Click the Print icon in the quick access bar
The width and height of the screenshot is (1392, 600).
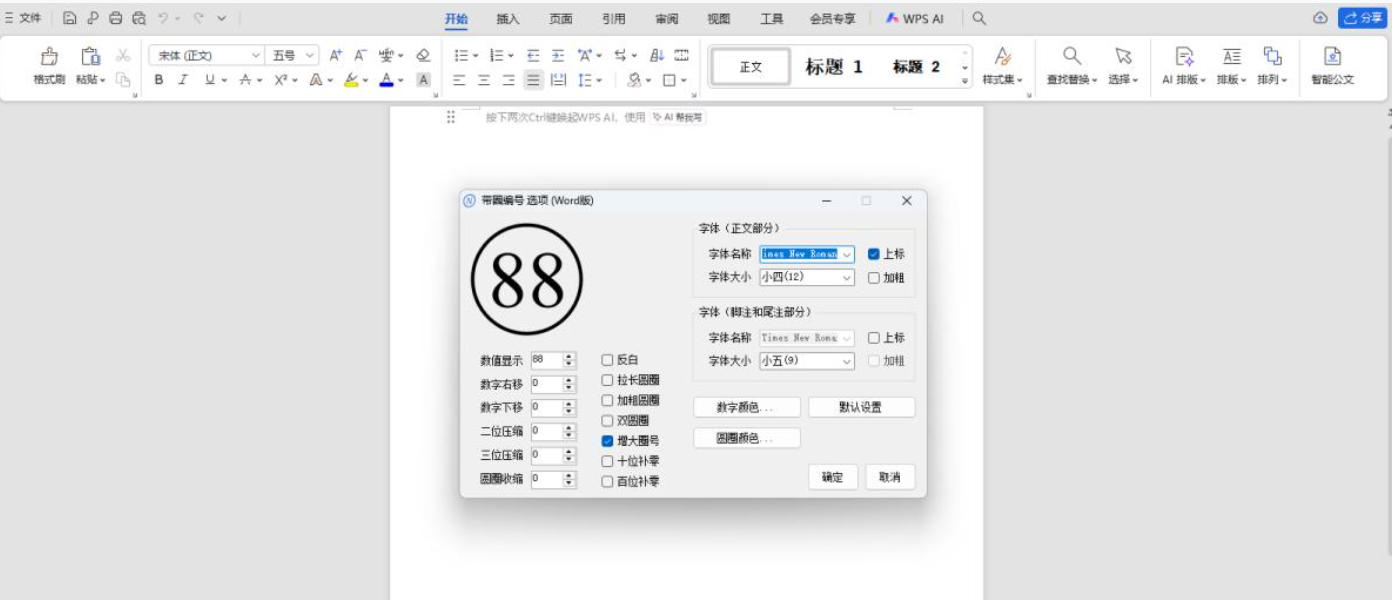click(x=115, y=18)
